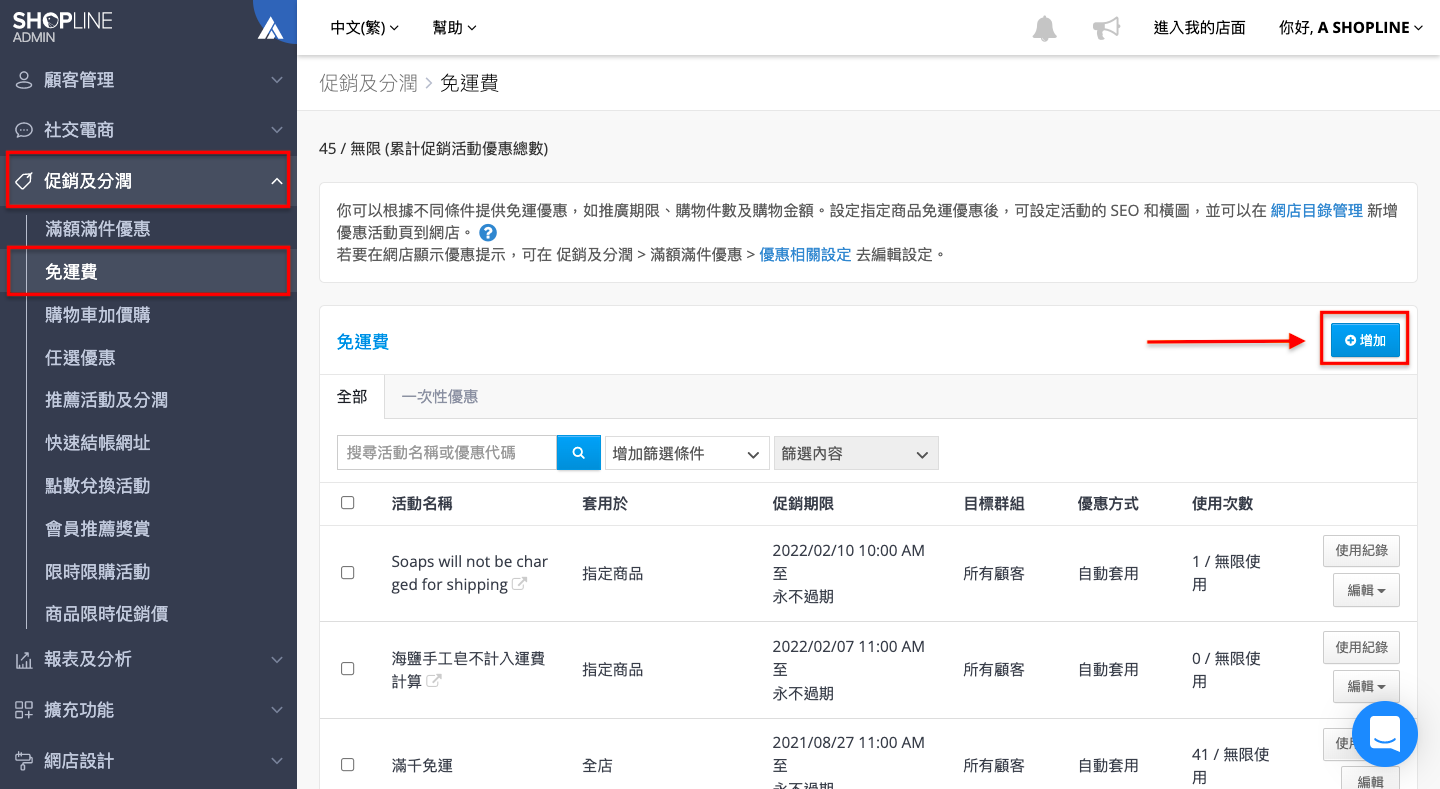Screen dimensions: 1440x789
Task: Open the live chat messenger bubble
Action: (x=1385, y=734)
